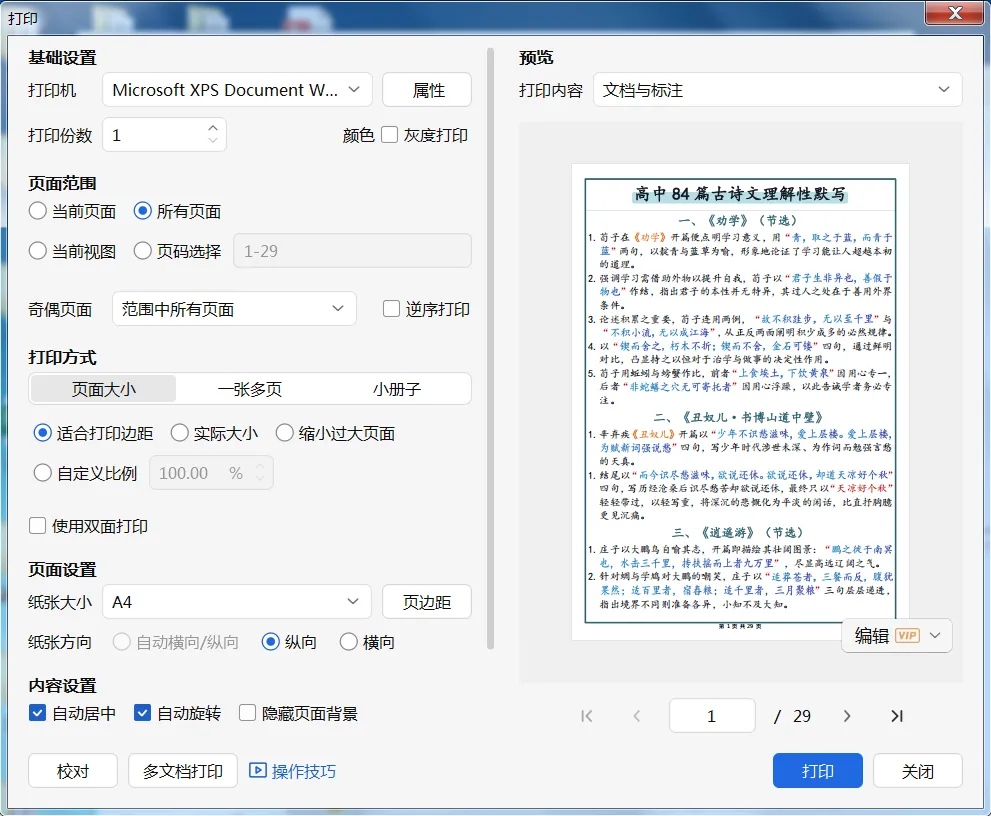The width and height of the screenshot is (991, 816).
Task: Uncheck 自动旋转 checkbox
Action: point(142,713)
